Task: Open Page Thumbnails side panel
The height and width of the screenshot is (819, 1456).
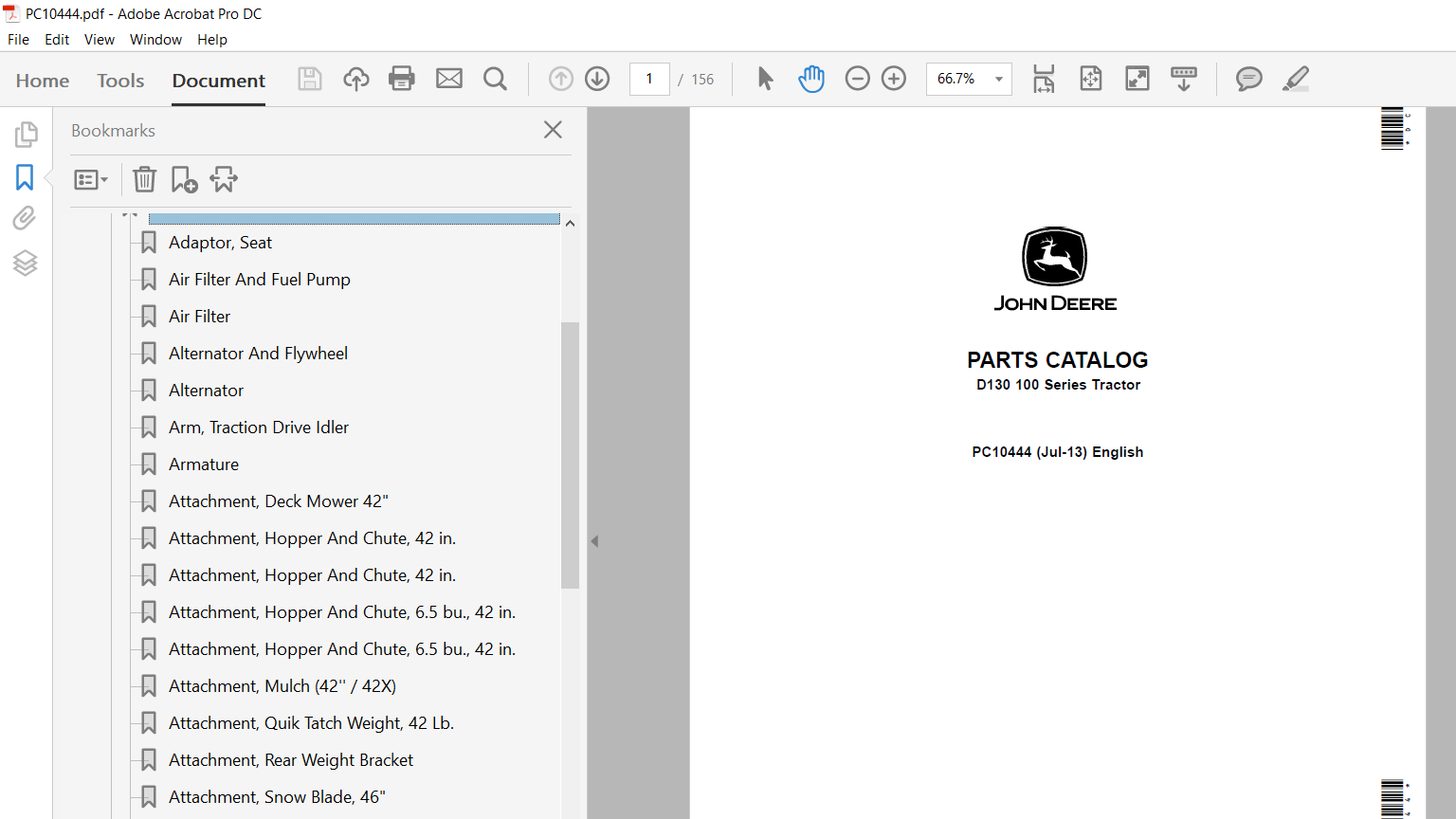Action: [26, 135]
